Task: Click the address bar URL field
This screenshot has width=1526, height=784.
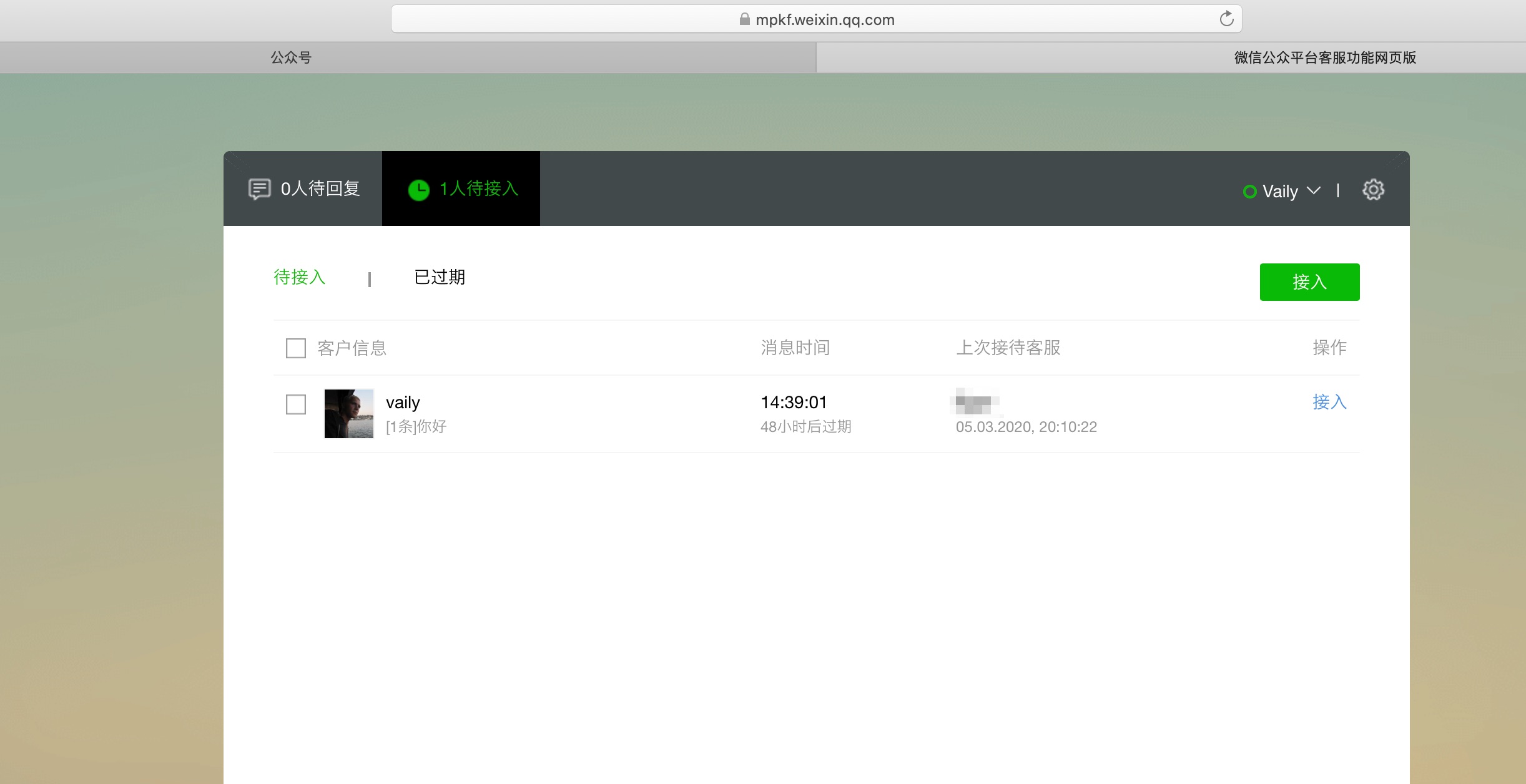Action: 825,19
